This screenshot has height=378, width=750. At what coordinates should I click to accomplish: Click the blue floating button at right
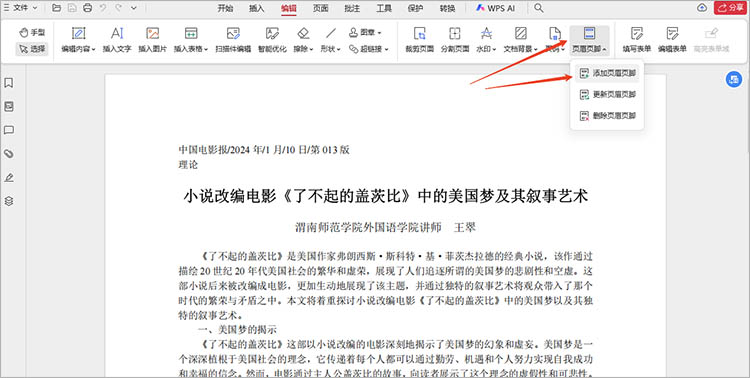[x=734, y=79]
